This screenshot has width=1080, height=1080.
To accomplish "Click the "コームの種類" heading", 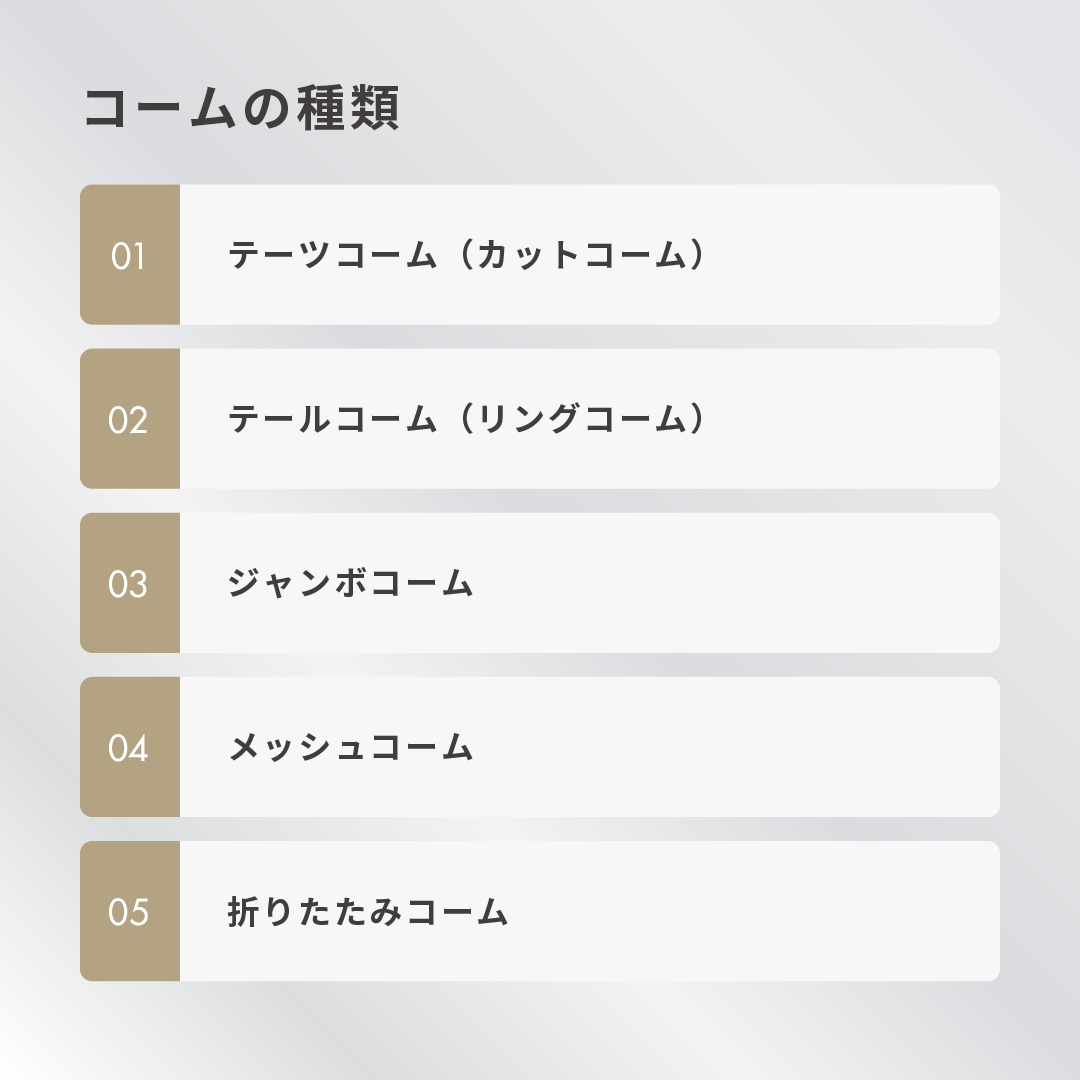I will pyautogui.click(x=241, y=109).
